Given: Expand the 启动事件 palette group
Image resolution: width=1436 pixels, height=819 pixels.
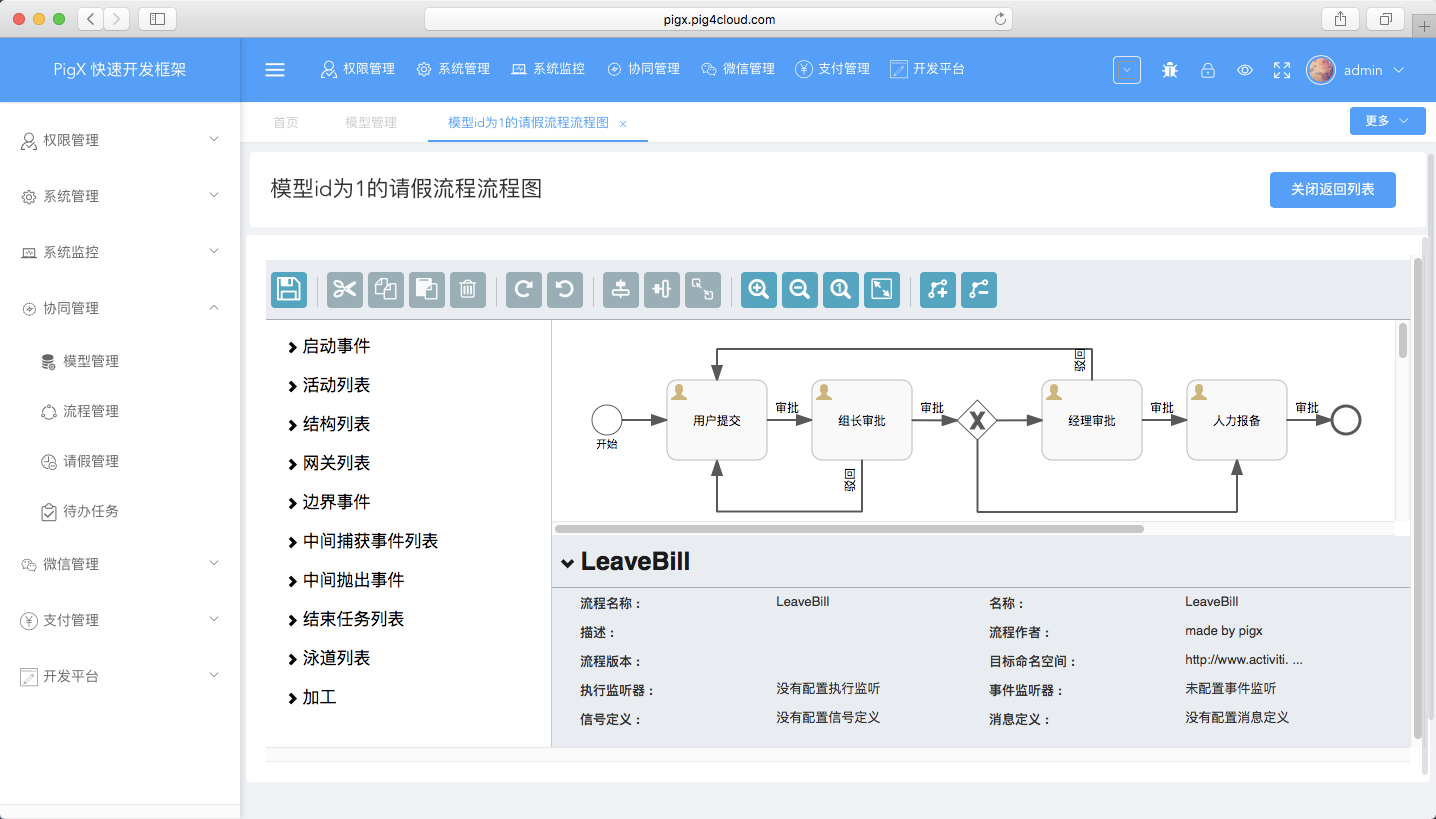Looking at the screenshot, I should (329, 346).
